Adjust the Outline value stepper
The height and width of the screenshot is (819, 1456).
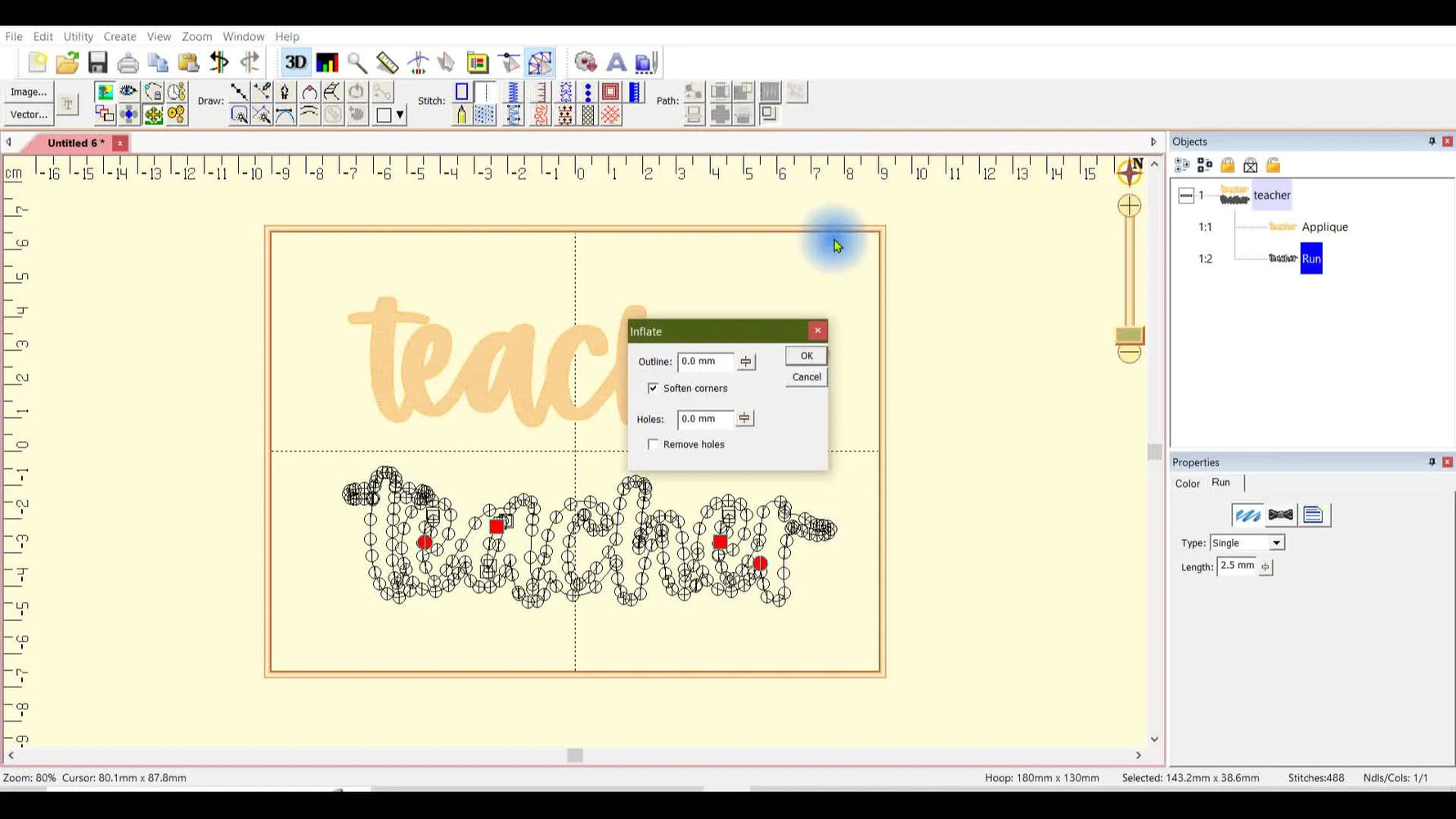pos(746,362)
